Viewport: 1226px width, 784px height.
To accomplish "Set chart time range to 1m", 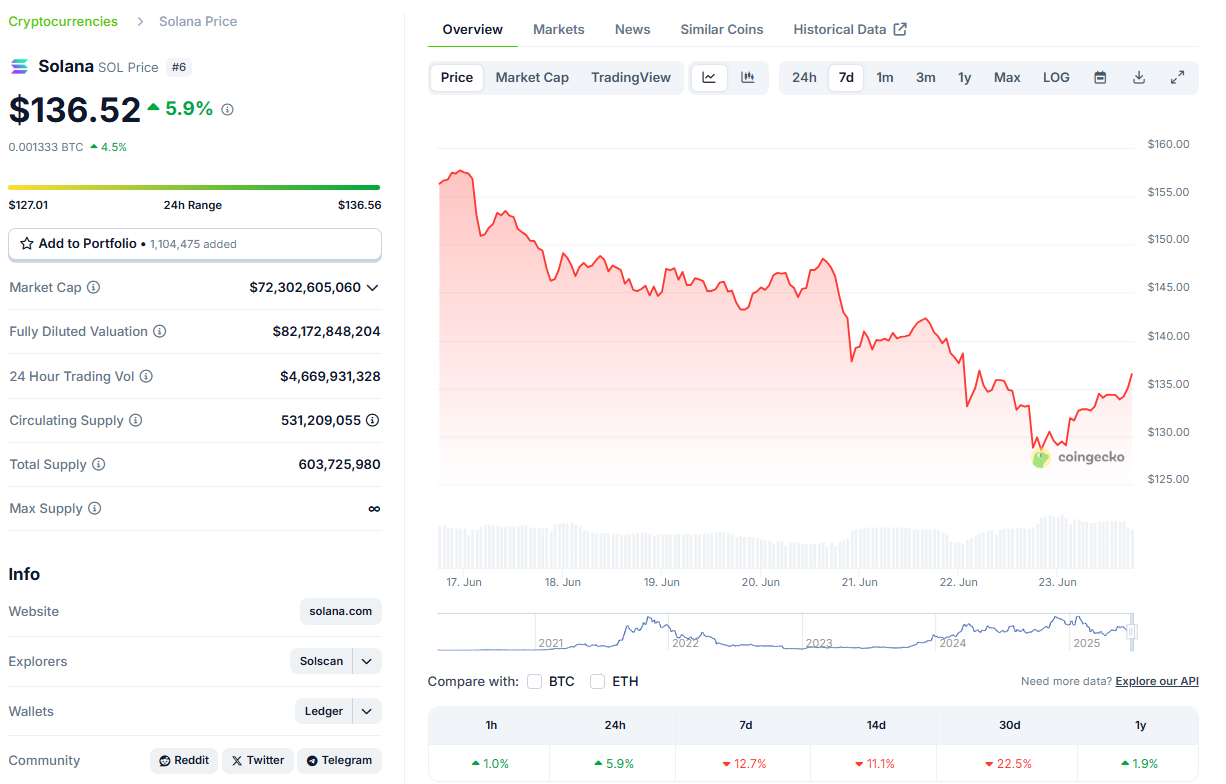I will coord(885,78).
